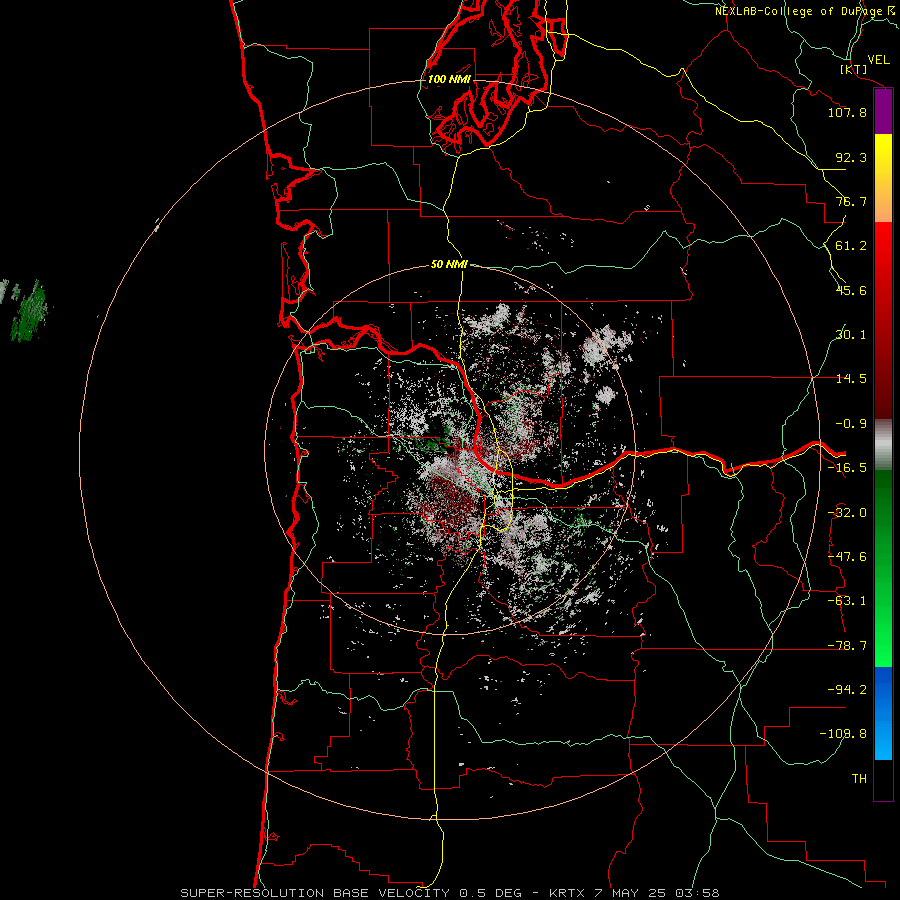Click the -109.8 legend value

(x=843, y=734)
